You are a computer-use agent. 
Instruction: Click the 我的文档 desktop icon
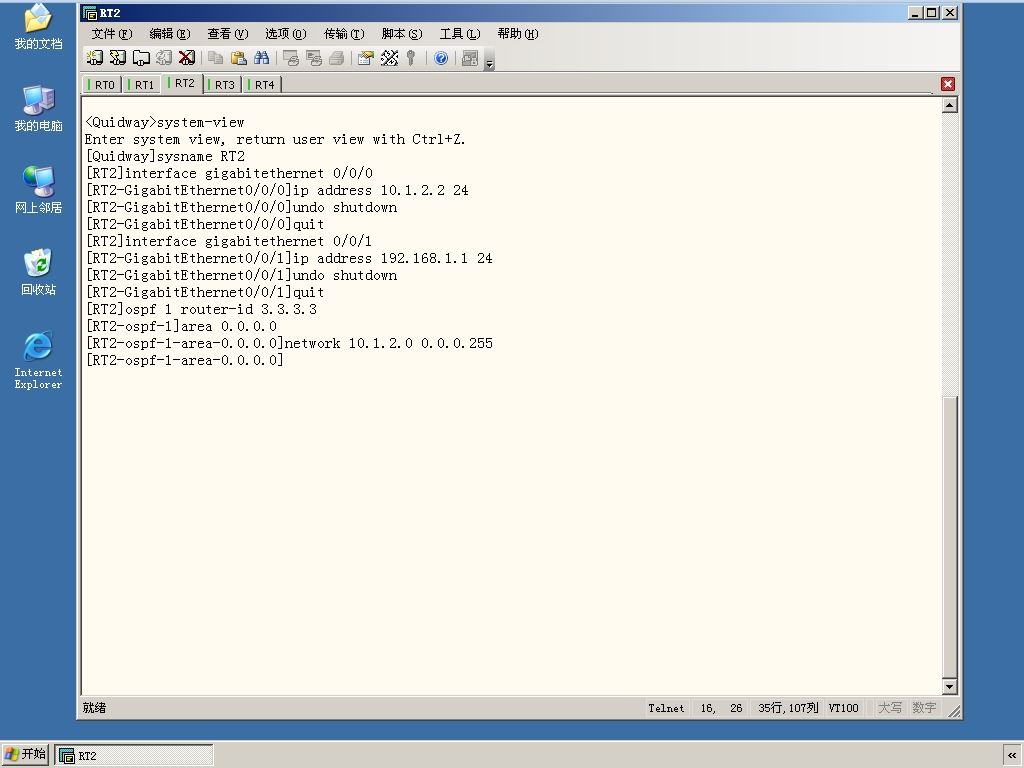(38, 27)
